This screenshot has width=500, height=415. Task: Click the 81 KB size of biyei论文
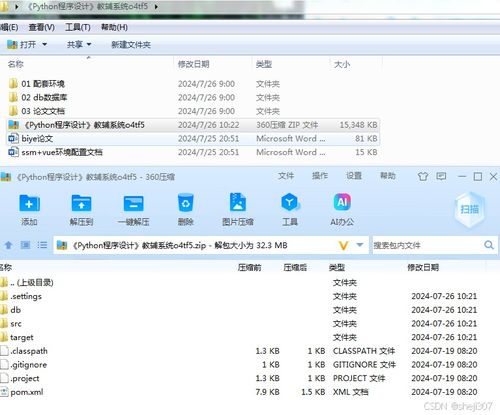[366, 138]
